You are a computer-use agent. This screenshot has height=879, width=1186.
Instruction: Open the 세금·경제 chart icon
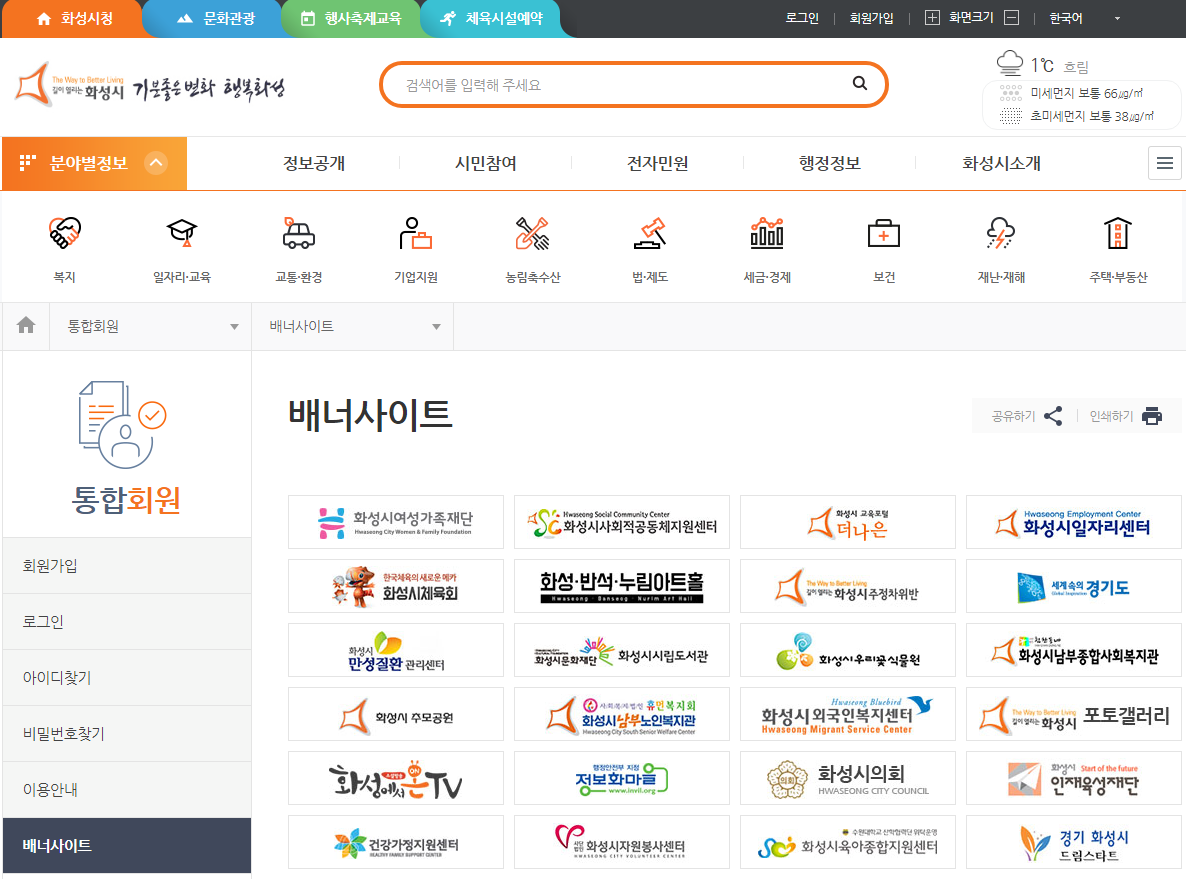click(x=767, y=233)
